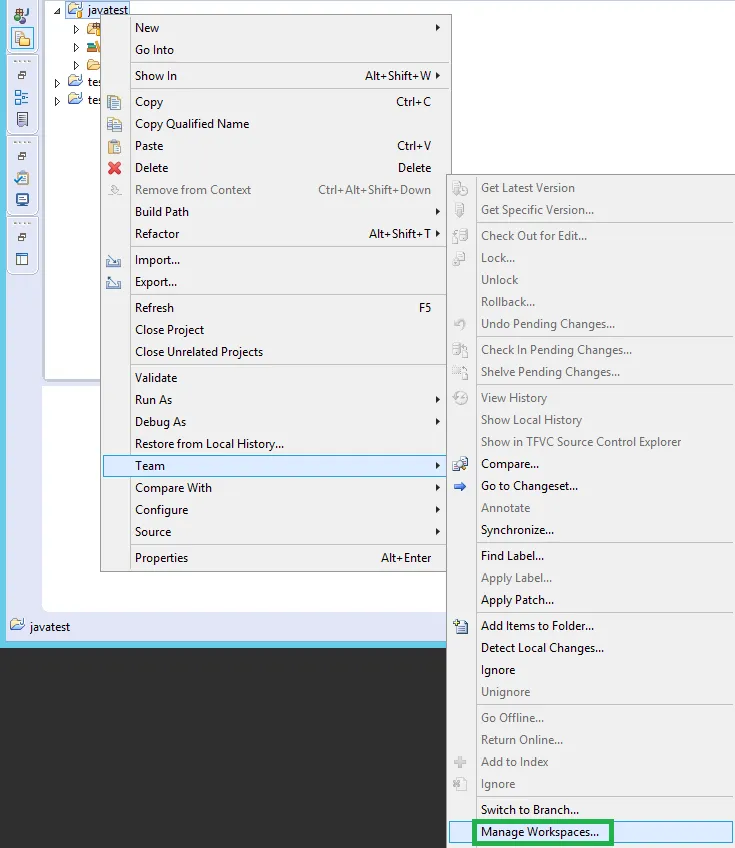This screenshot has height=848, width=735.
Task: Restore the second minimized sidebar group
Action: pyautogui.click(x=22, y=156)
